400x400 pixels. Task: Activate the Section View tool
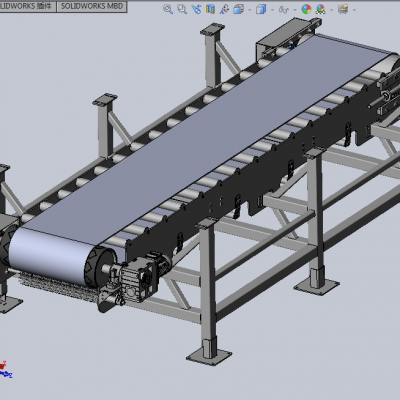pyautogui.click(x=210, y=9)
